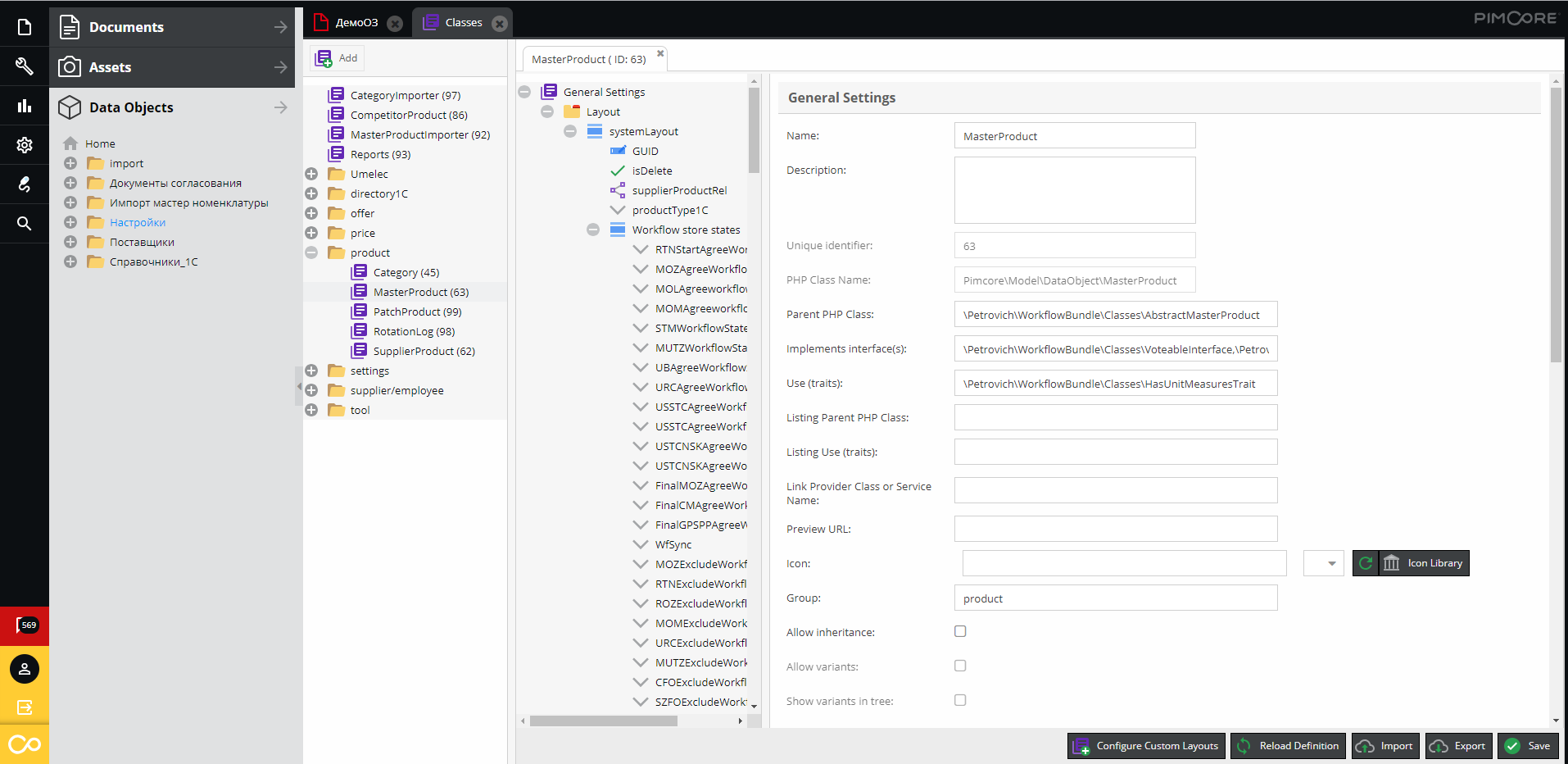
Task: Open the Icon dropdown arrow
Action: [x=1331, y=563]
